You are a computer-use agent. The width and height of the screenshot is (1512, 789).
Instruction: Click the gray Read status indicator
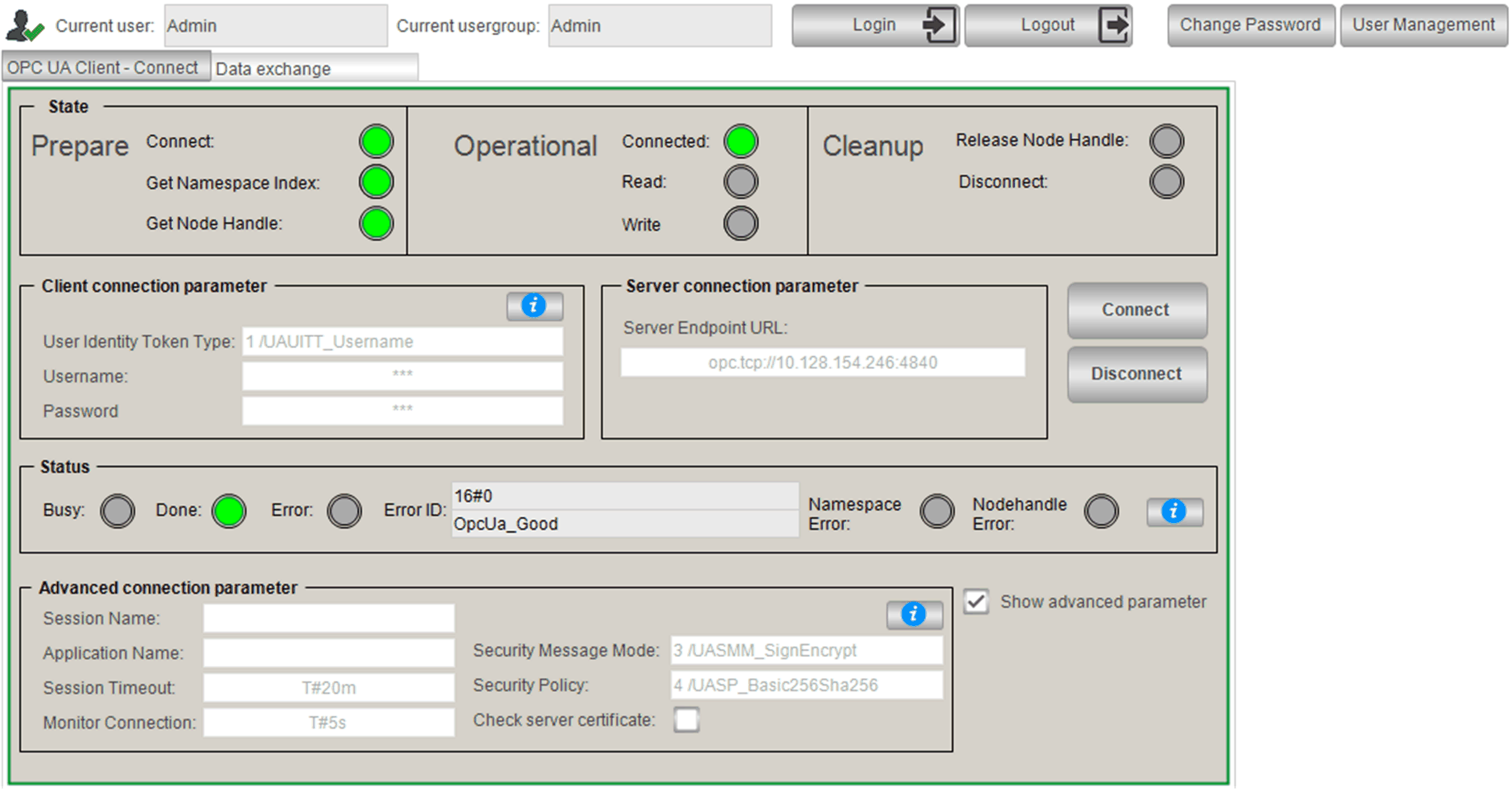tap(740, 182)
